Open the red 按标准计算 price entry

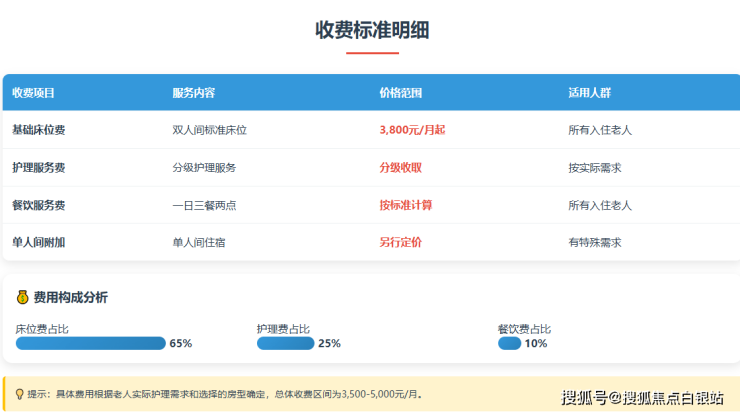point(405,205)
